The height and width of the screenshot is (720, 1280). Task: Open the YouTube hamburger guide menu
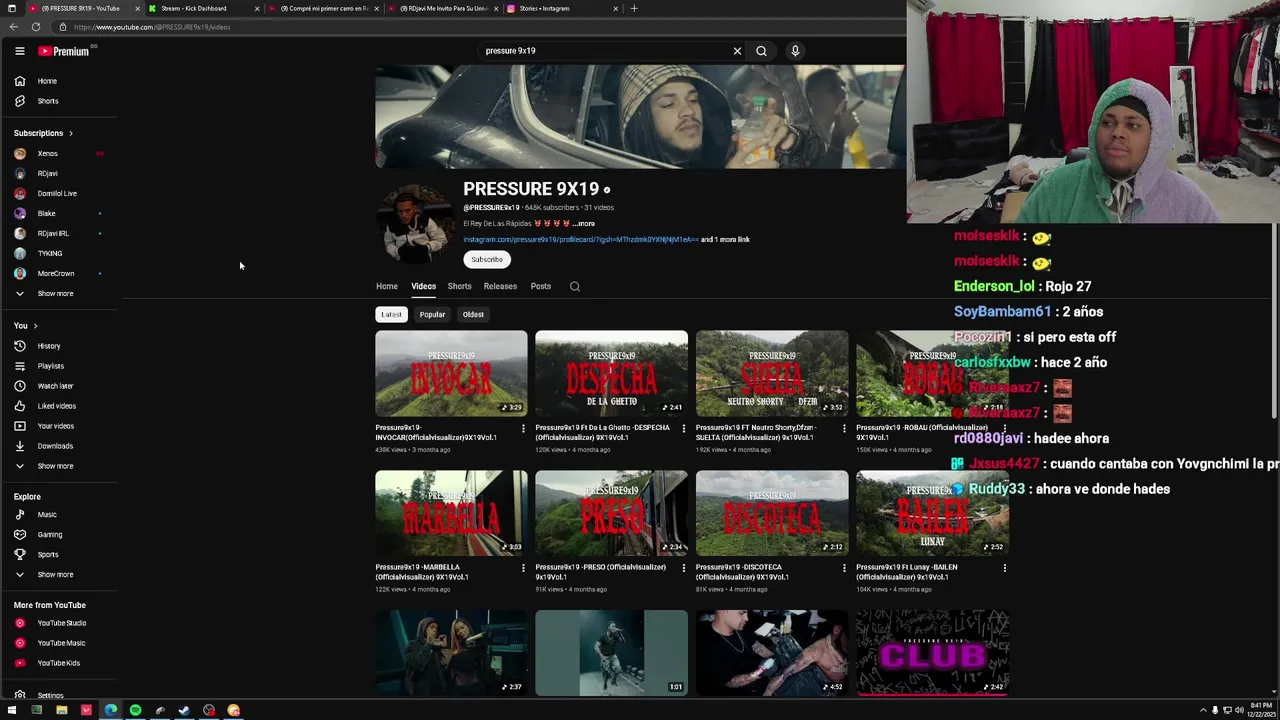19,51
